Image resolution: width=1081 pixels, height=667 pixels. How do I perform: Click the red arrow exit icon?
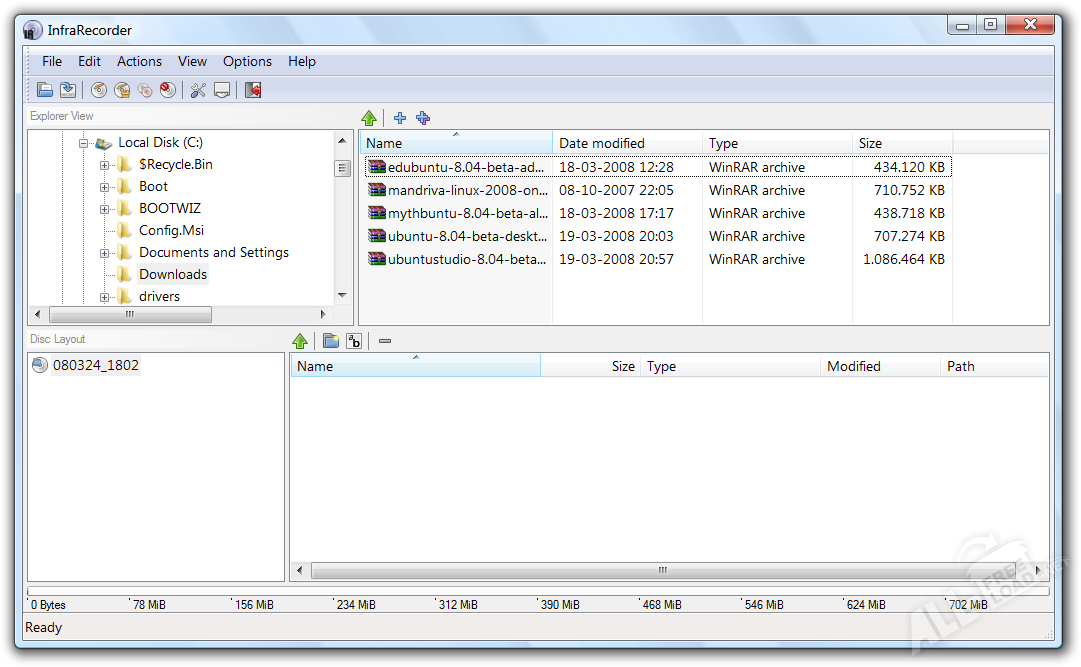[x=253, y=90]
